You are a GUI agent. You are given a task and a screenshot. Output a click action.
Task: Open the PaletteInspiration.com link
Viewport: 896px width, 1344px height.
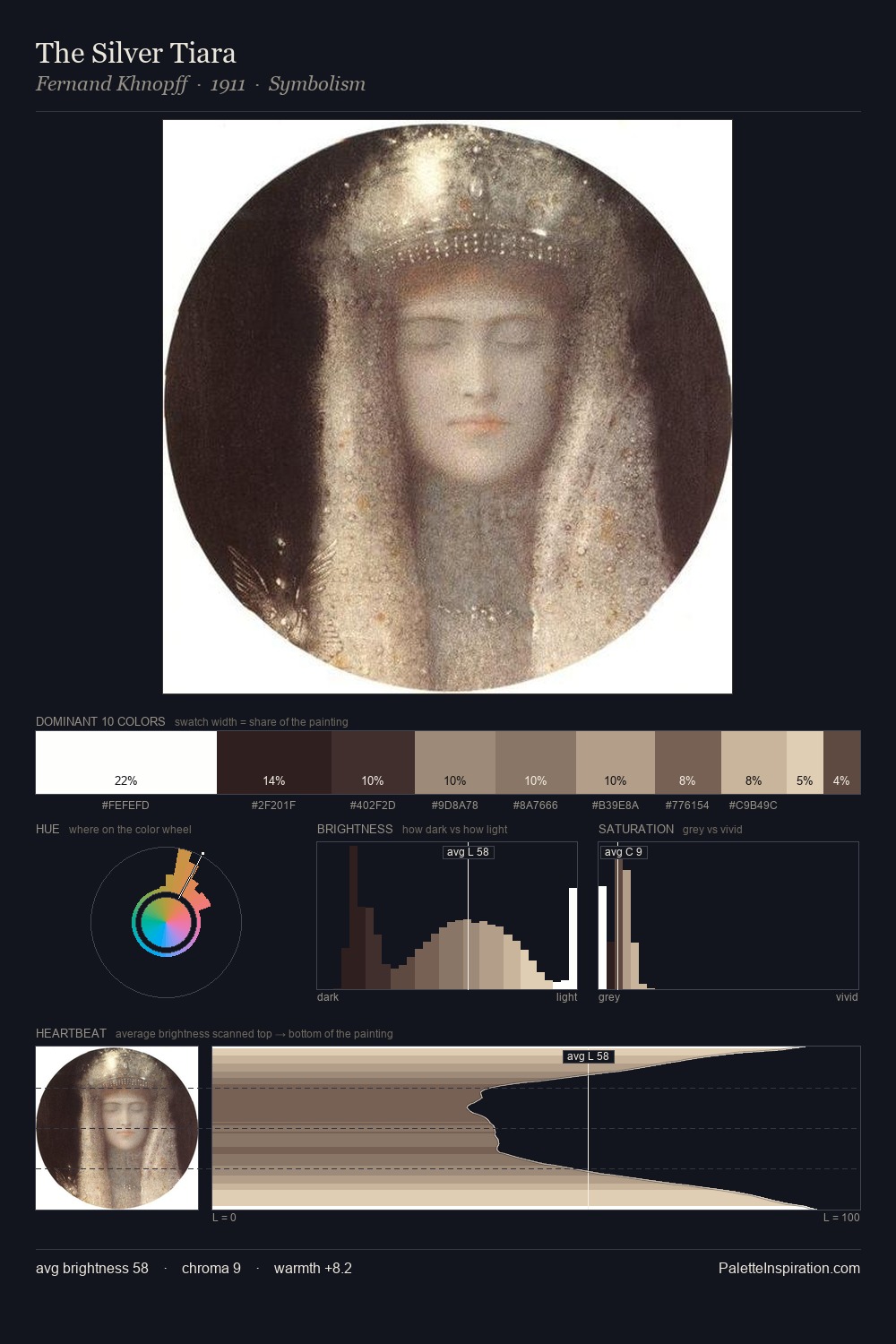pos(789,1269)
